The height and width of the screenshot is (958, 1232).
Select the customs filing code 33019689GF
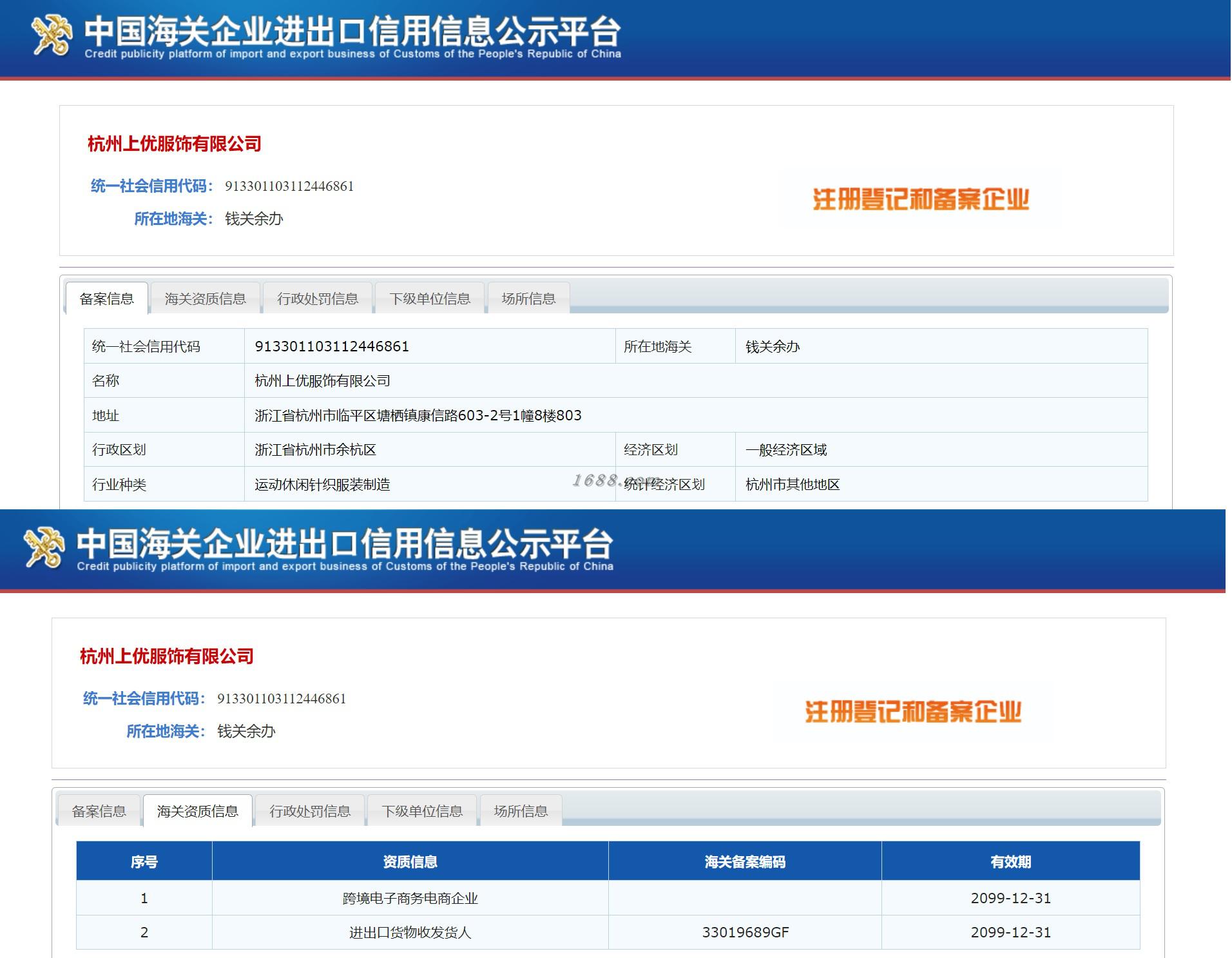pos(746,932)
